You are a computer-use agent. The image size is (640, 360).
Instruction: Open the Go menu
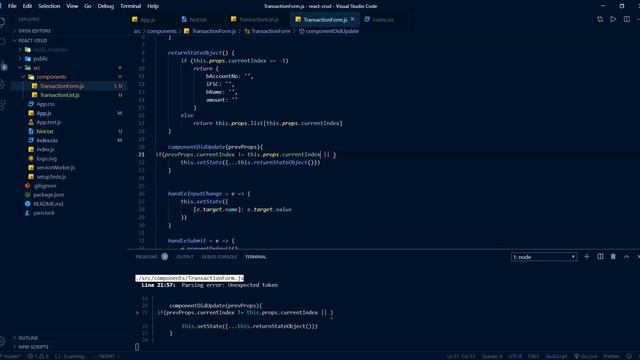[x=88, y=6]
